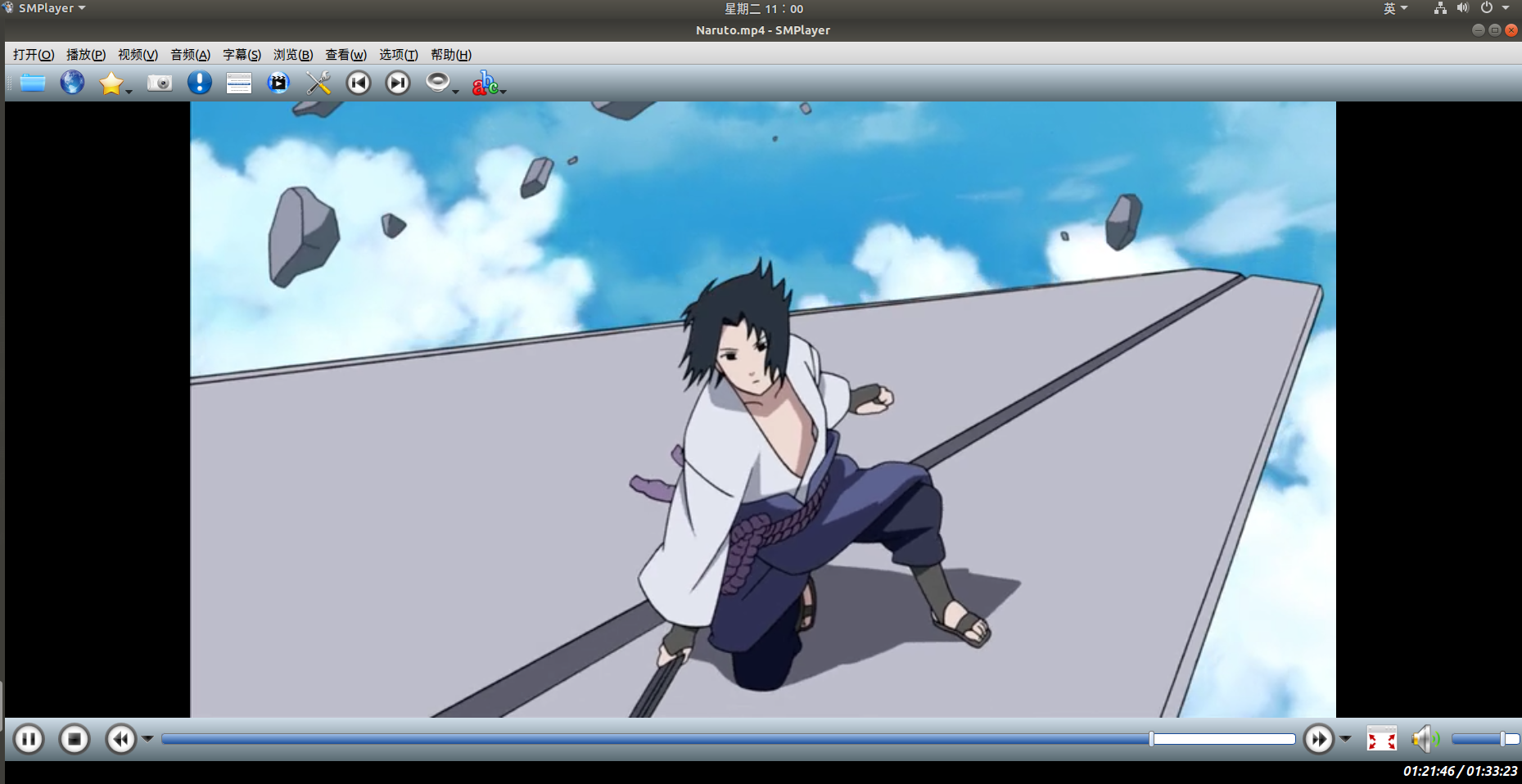Rewind using the double-arrow back button
Screen dimensions: 1522x784
click(x=121, y=739)
